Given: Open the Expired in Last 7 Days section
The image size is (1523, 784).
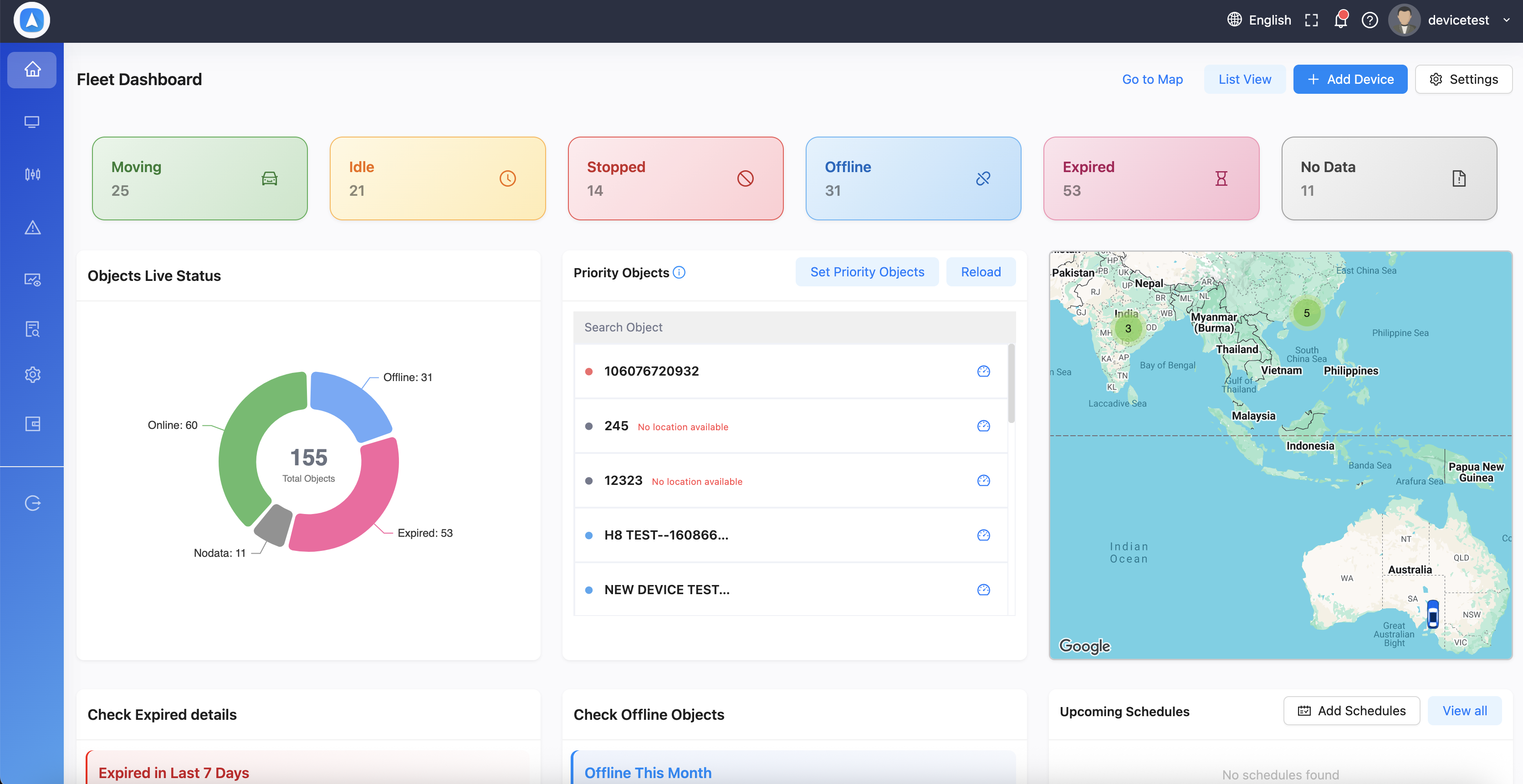Looking at the screenshot, I should pos(308,768).
